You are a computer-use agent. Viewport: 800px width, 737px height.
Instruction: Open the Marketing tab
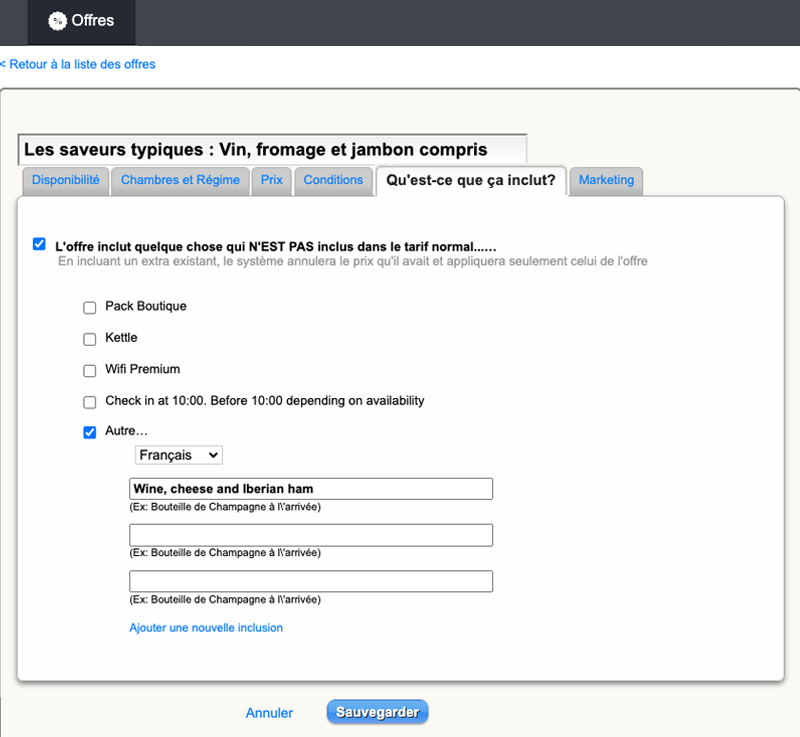606,181
